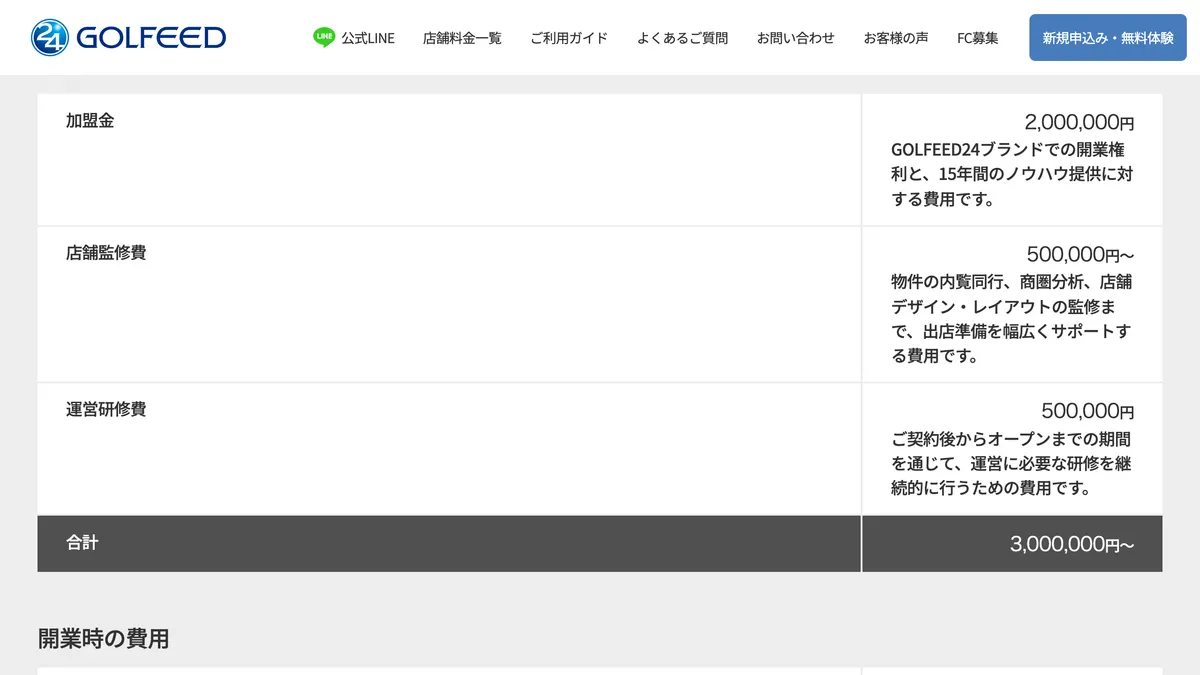Open よくあるご質問 menu item
1200x675 pixels.
(682, 38)
